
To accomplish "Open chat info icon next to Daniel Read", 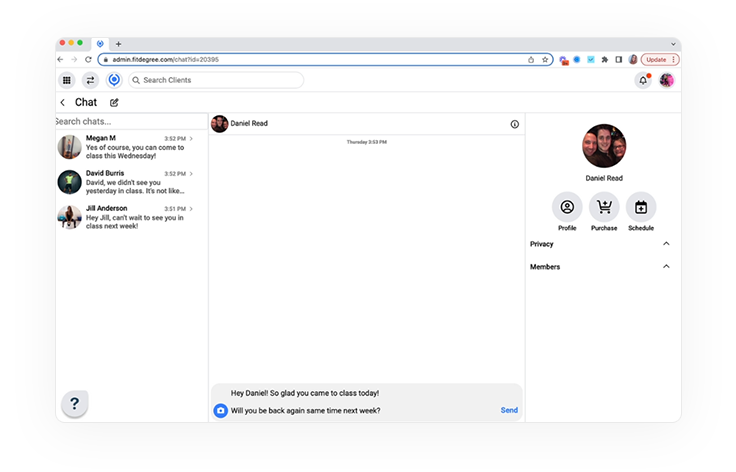I will (514, 124).
